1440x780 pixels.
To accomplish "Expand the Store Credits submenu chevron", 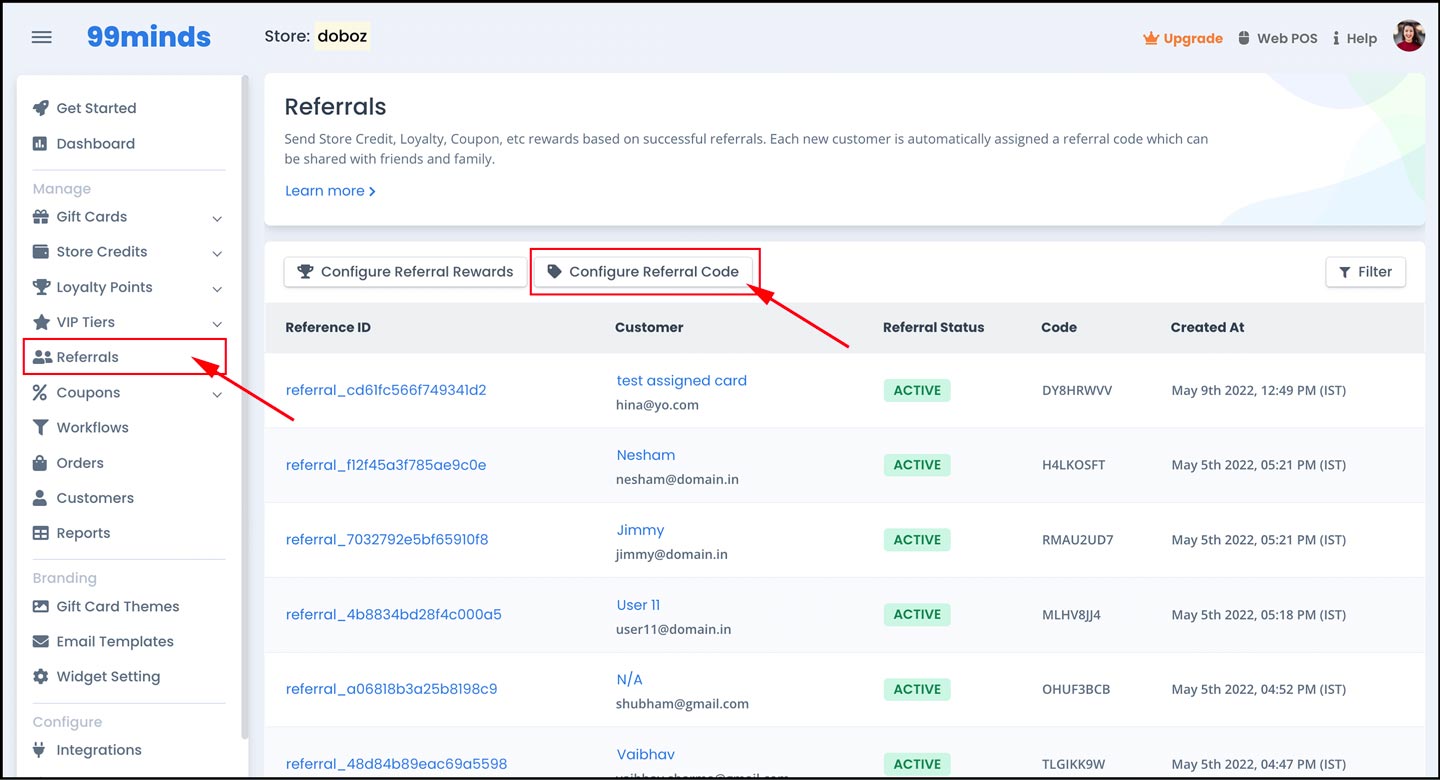I will point(217,253).
